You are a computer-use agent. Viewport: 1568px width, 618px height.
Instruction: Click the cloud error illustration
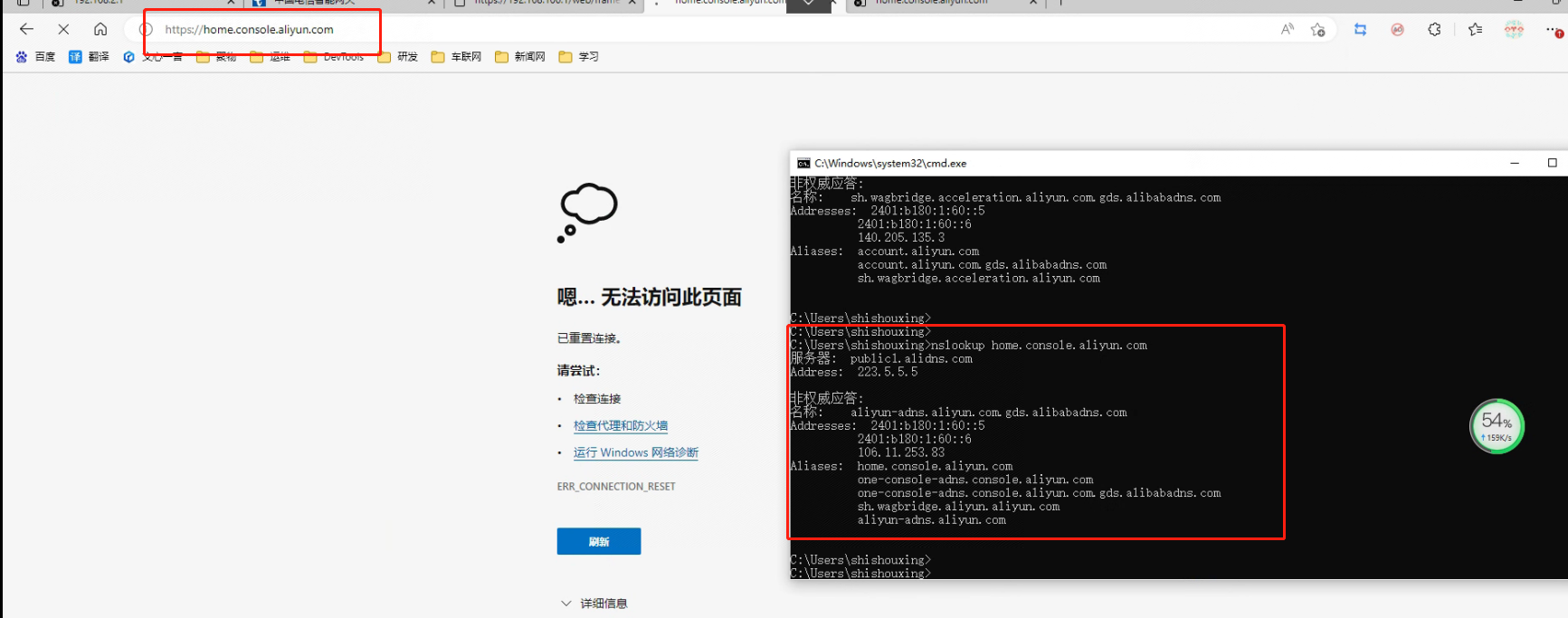(587, 213)
